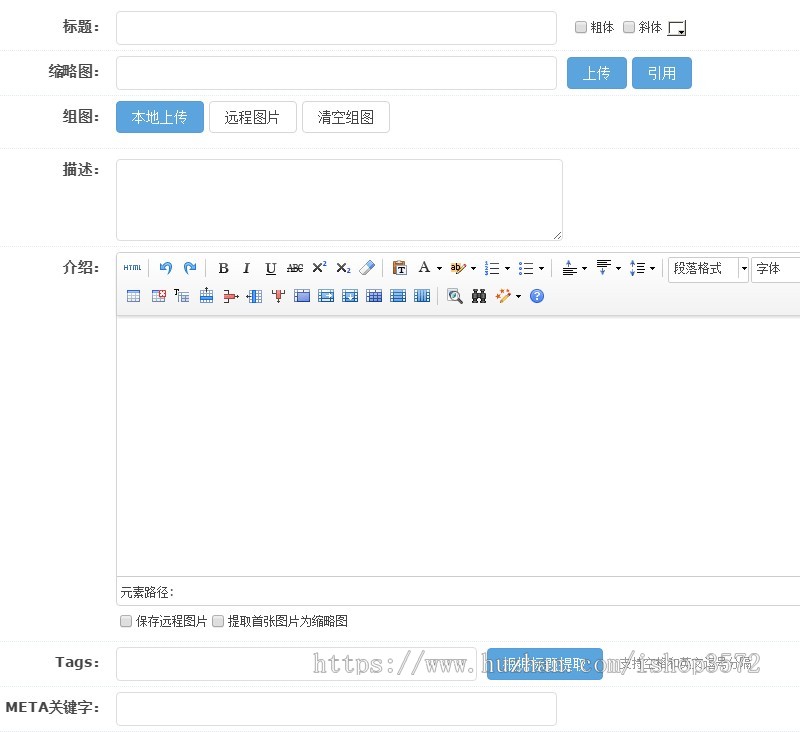Redo the last action
Screen dimensions: 800x732
point(190,268)
